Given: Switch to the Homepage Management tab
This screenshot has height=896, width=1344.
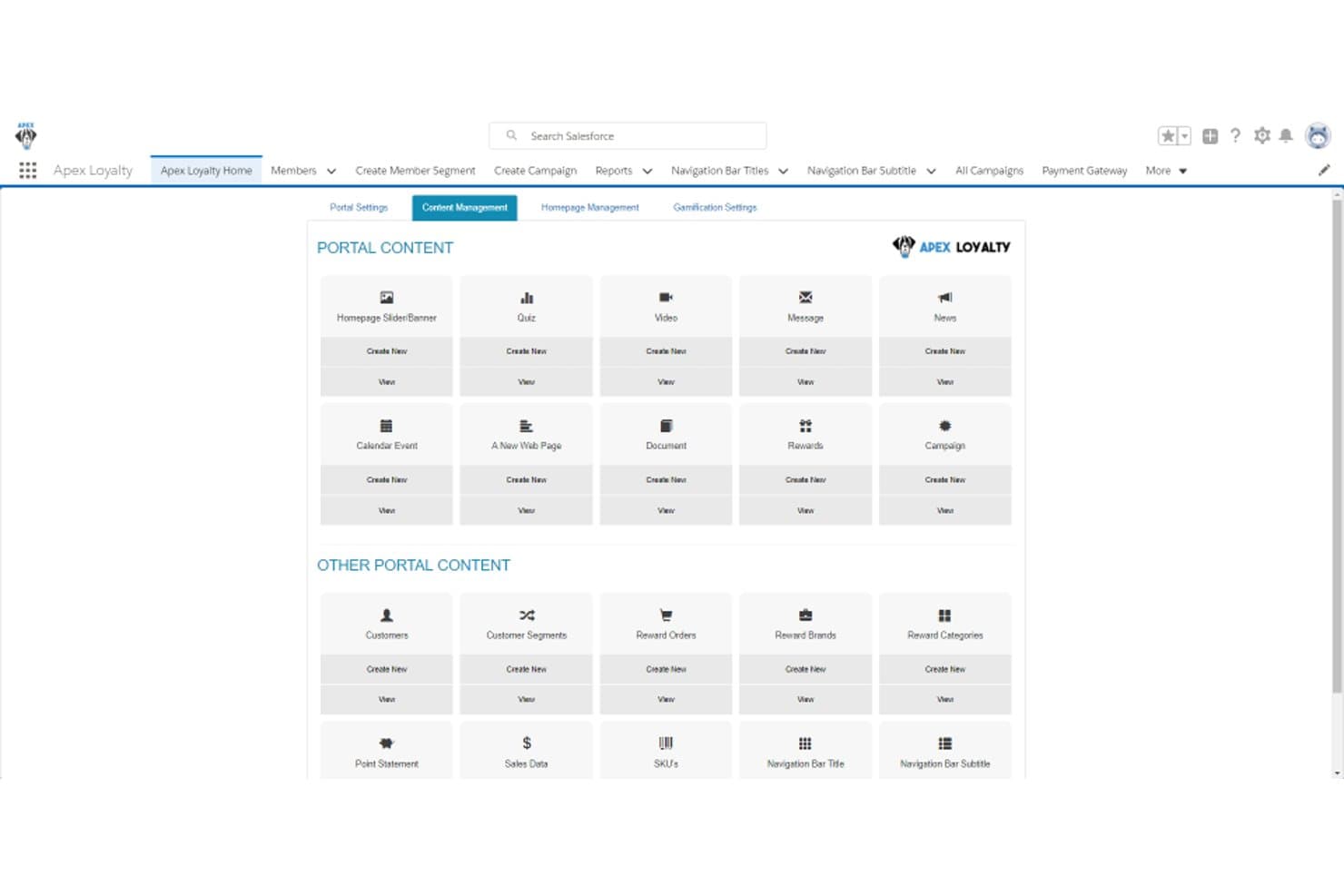Looking at the screenshot, I should pyautogui.click(x=590, y=208).
